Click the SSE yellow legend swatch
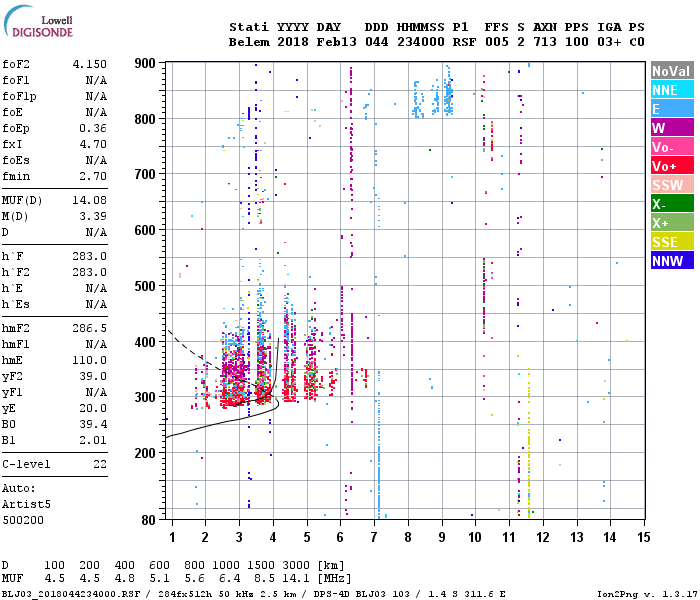The height and width of the screenshot is (600, 700). (672, 242)
